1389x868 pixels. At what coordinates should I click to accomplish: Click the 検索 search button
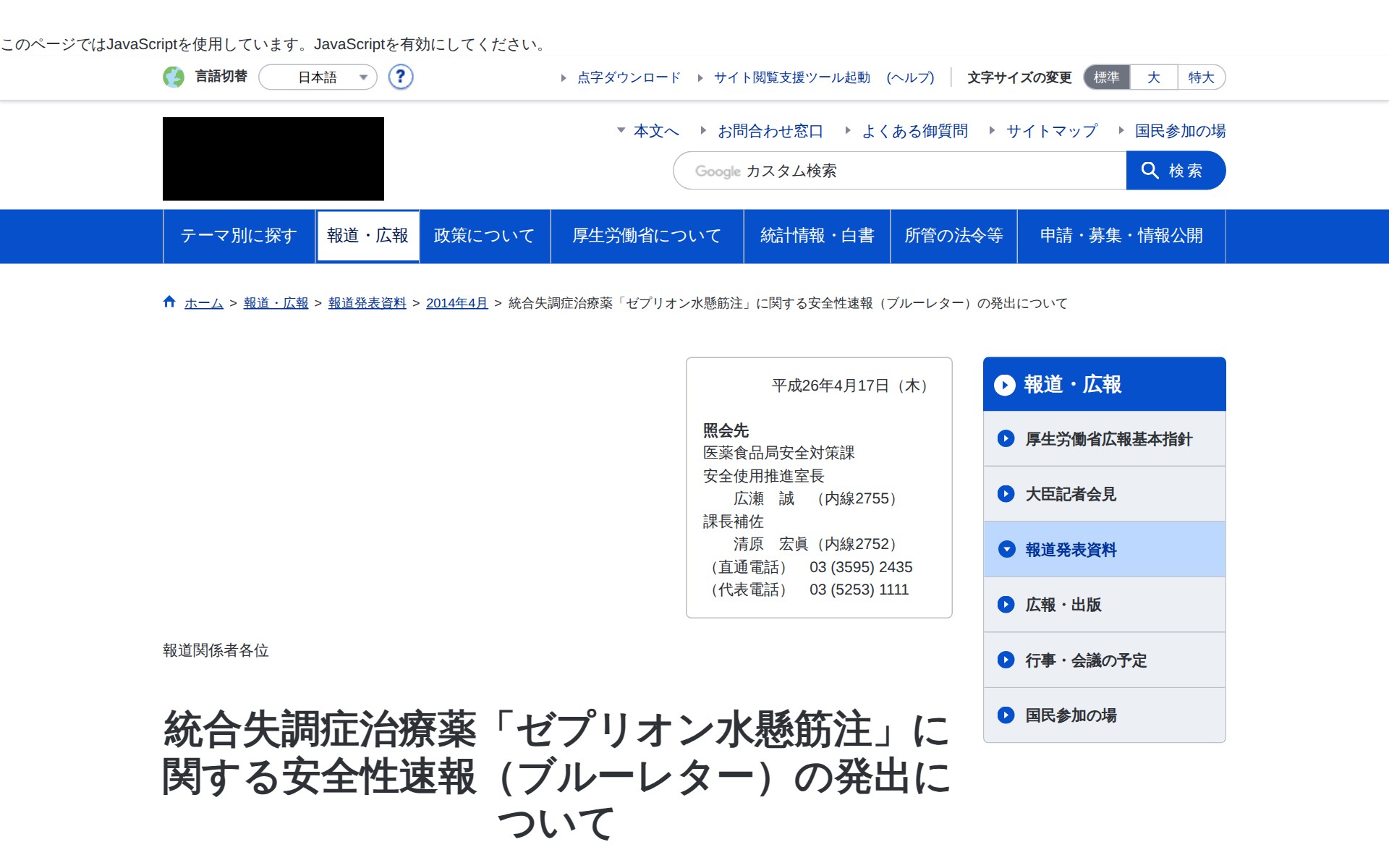pos(1175,171)
